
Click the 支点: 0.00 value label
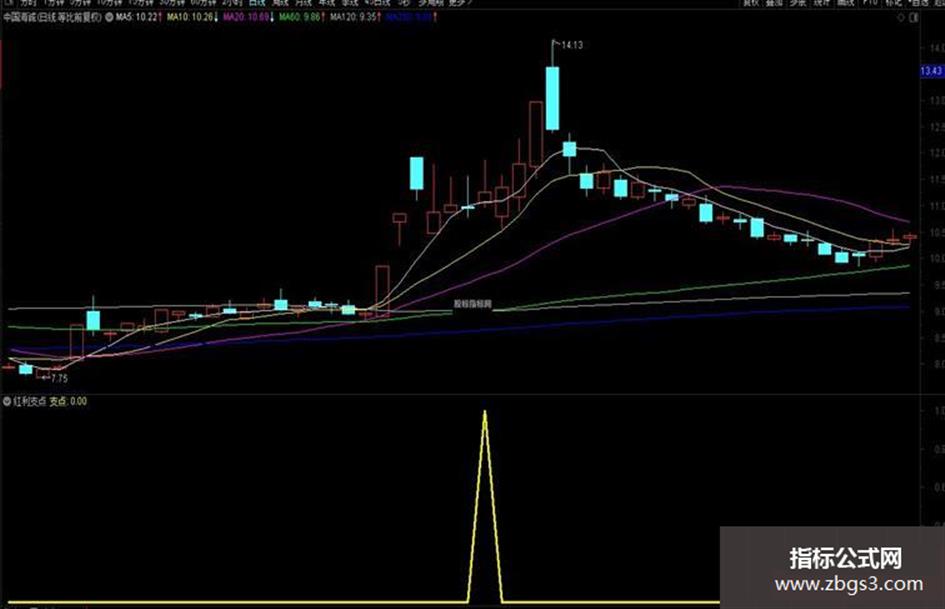point(68,401)
